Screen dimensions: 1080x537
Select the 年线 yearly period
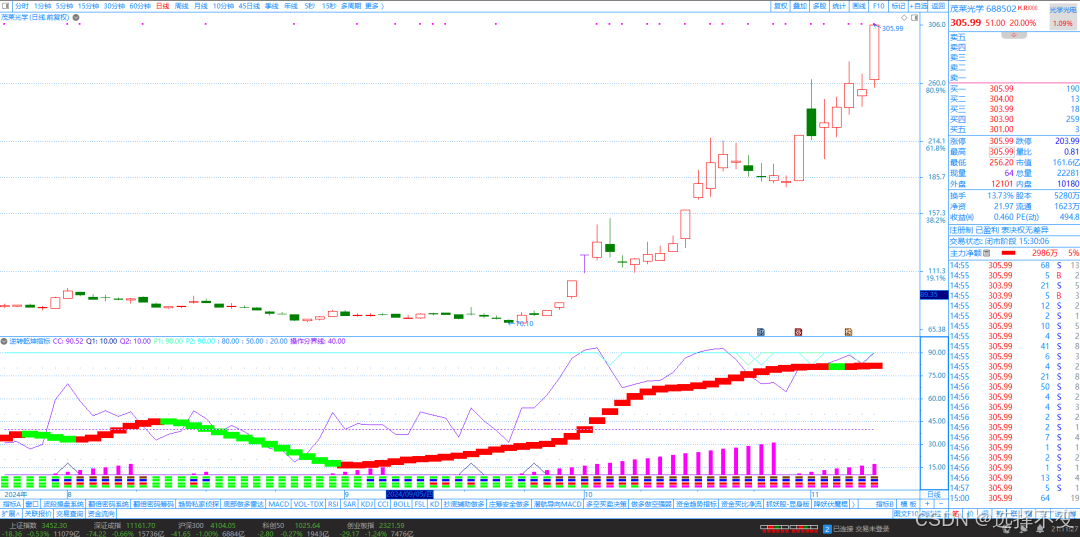click(x=291, y=6)
